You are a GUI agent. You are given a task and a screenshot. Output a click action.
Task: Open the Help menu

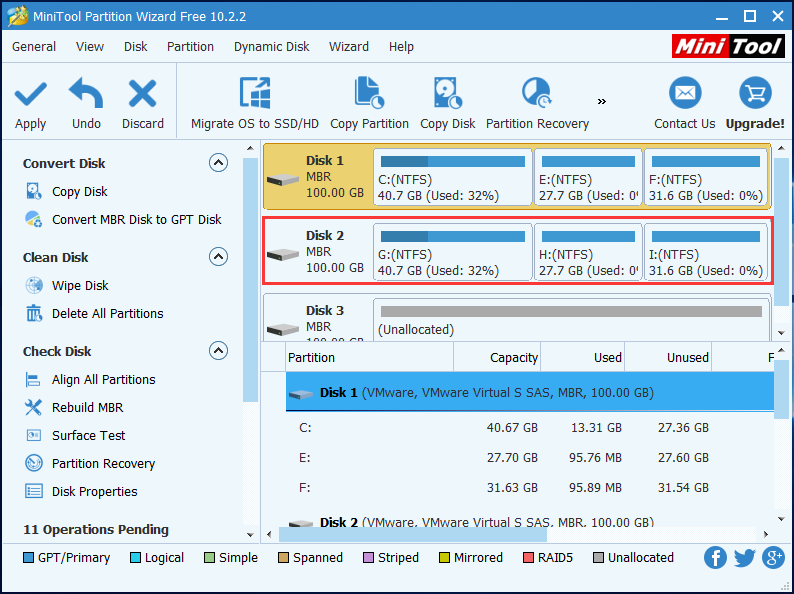click(x=401, y=47)
